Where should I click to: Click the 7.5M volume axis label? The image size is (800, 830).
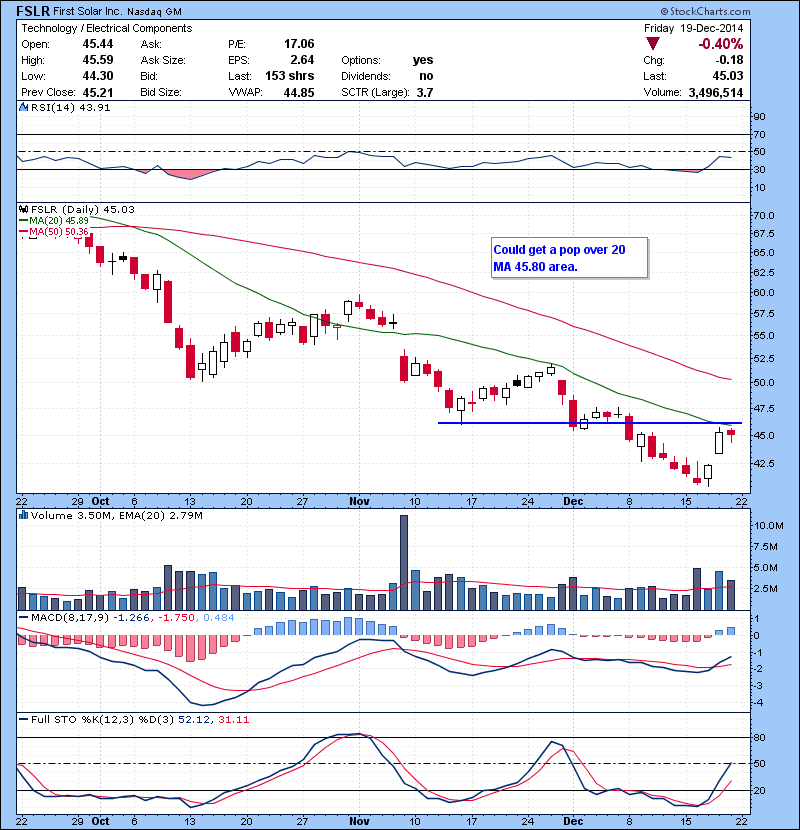(766, 546)
